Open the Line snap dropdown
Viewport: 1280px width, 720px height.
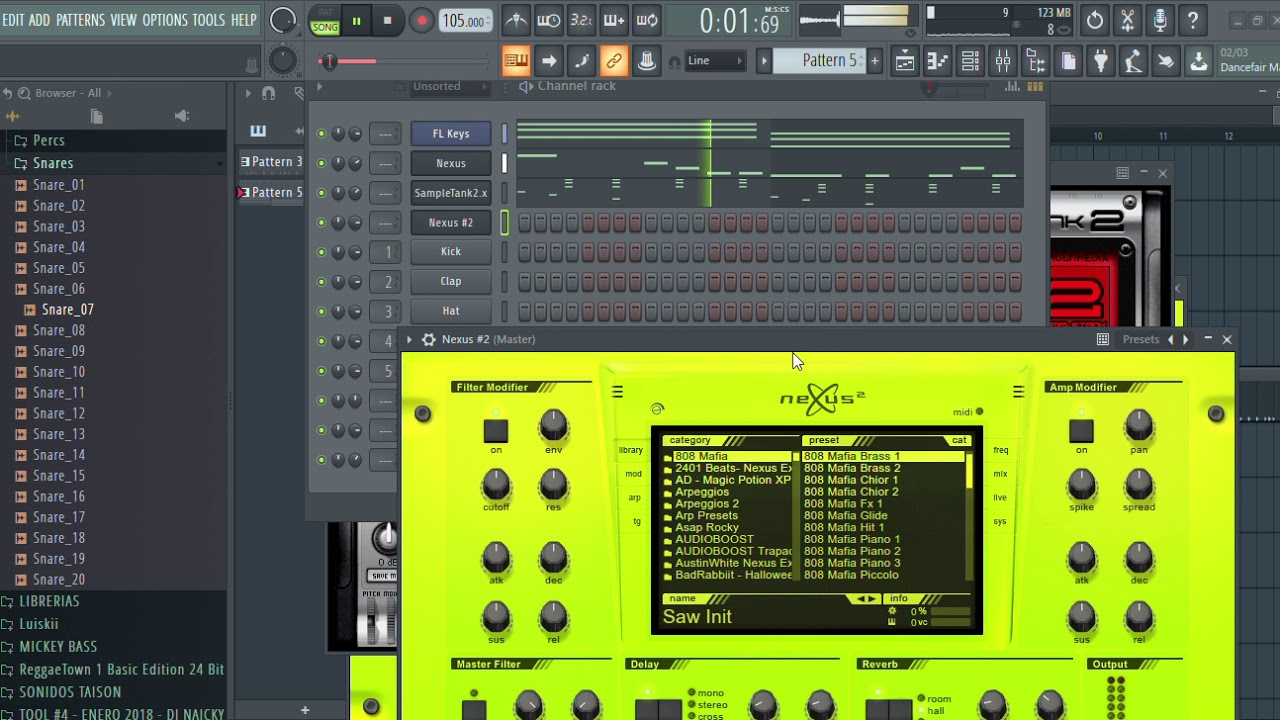(715, 61)
